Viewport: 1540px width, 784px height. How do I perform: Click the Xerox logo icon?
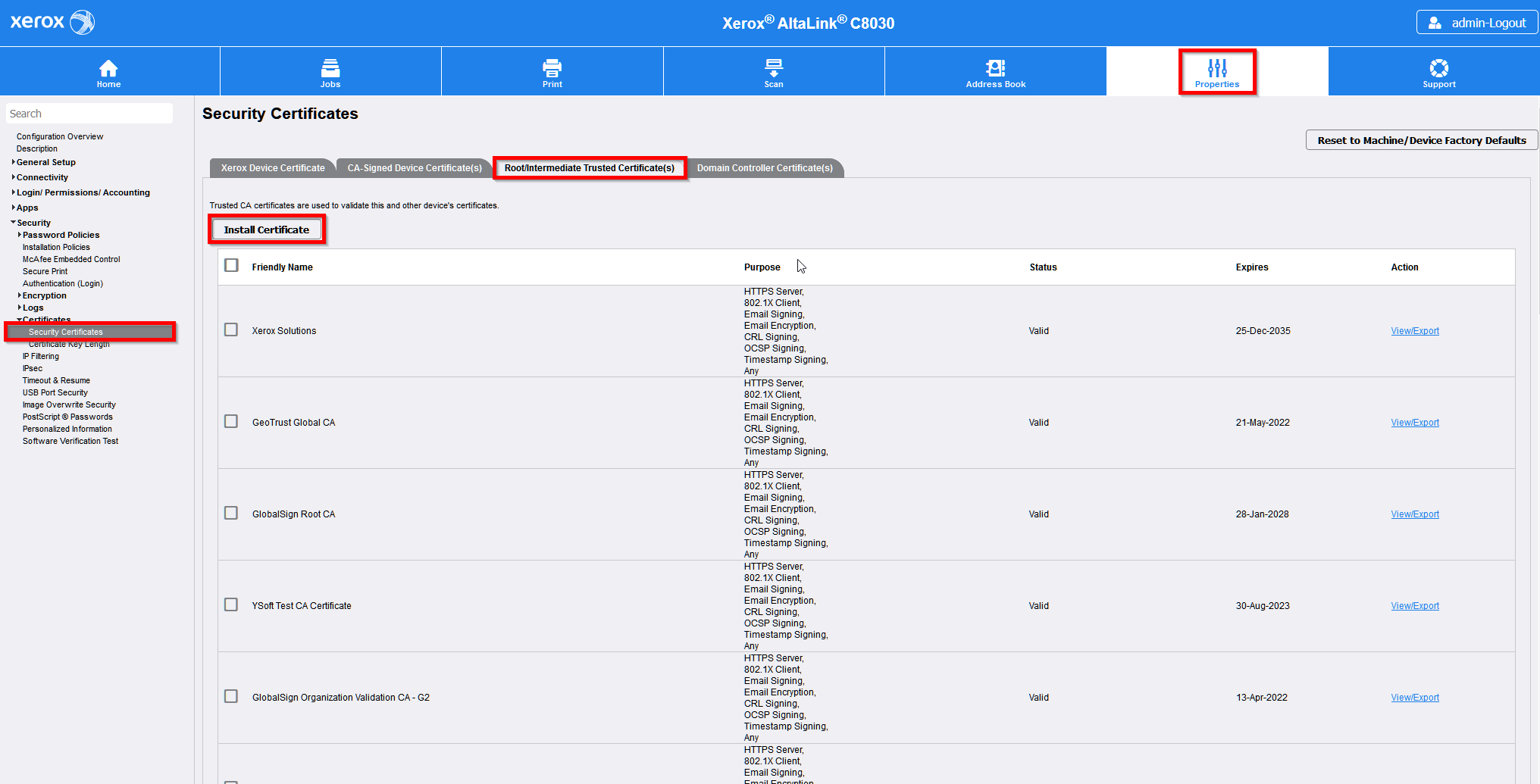(x=82, y=23)
